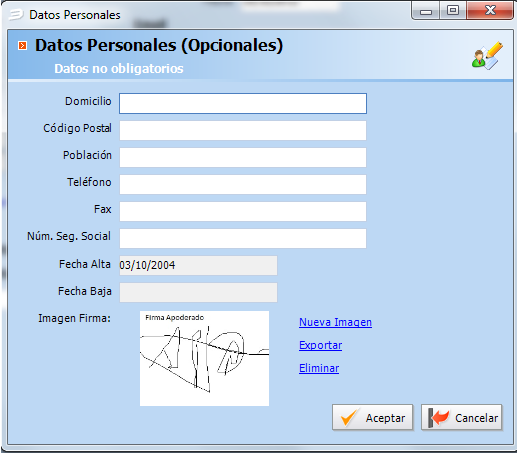The image size is (517, 457).
Task: Minimize the Datos Personales window
Action: (x=426, y=11)
